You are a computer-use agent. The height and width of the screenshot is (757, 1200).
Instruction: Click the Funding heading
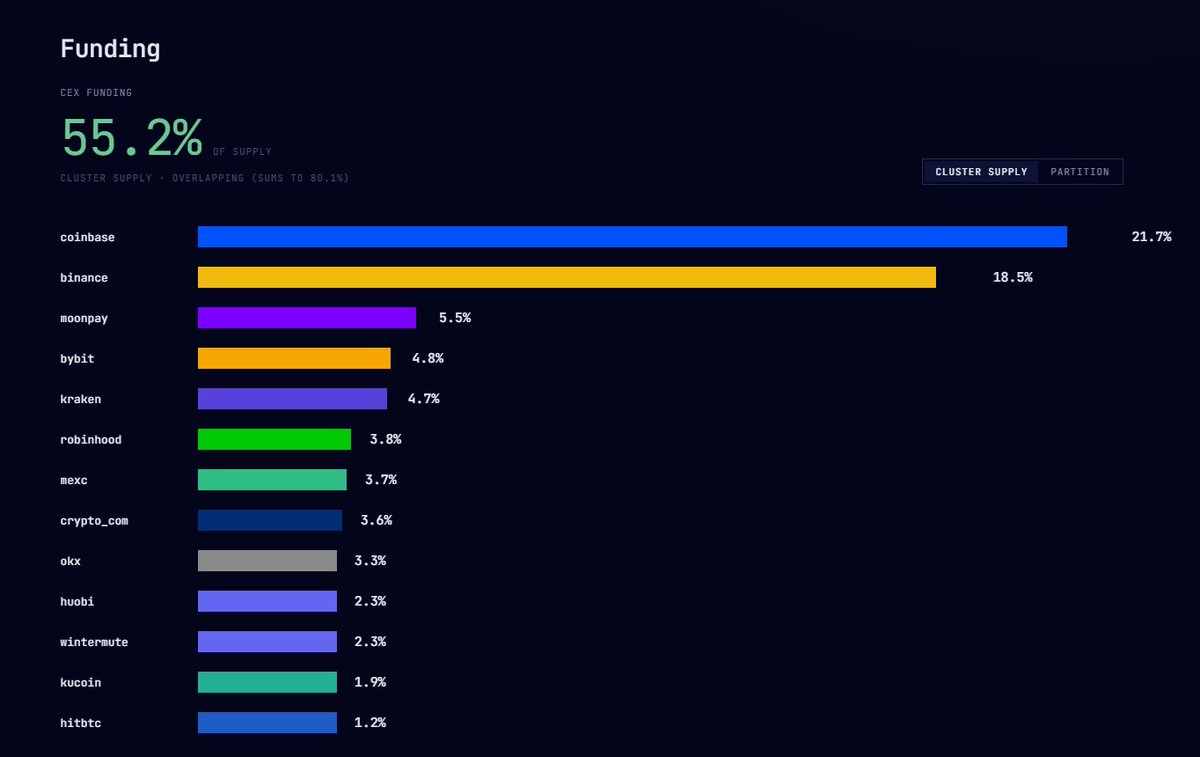tap(110, 49)
